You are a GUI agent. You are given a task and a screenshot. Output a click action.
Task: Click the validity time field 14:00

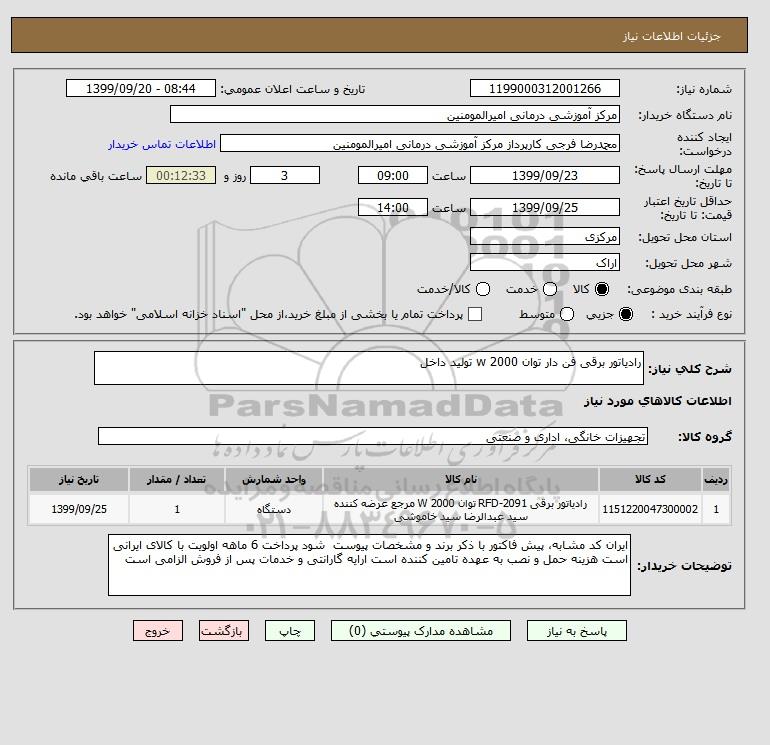point(393,207)
